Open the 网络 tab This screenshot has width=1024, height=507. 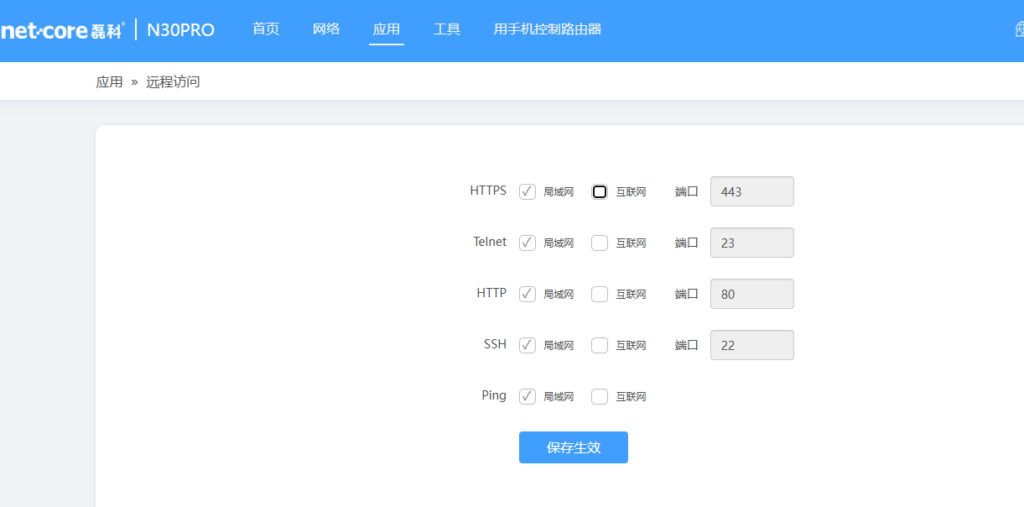click(326, 29)
